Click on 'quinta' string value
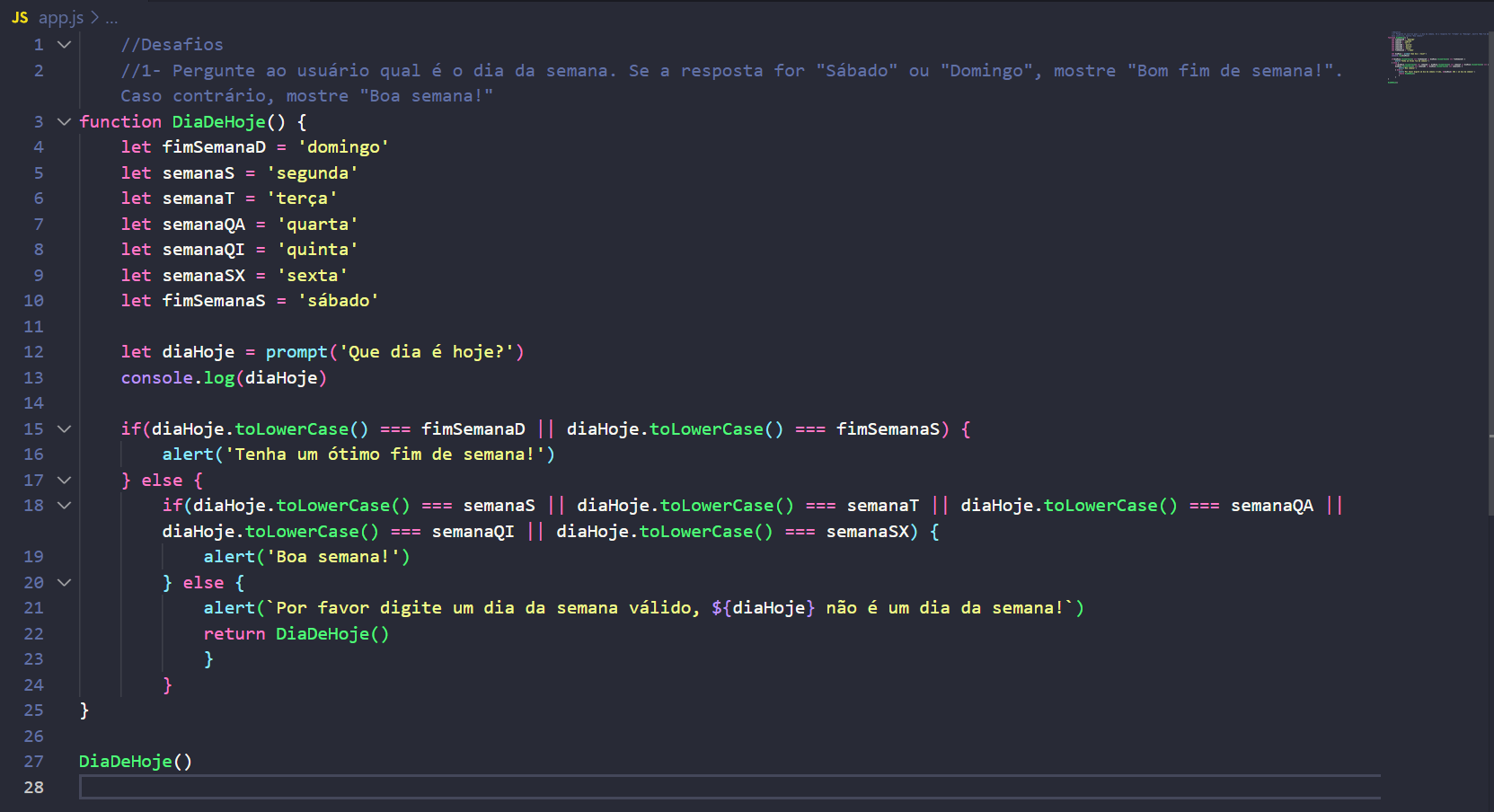 tap(317, 249)
